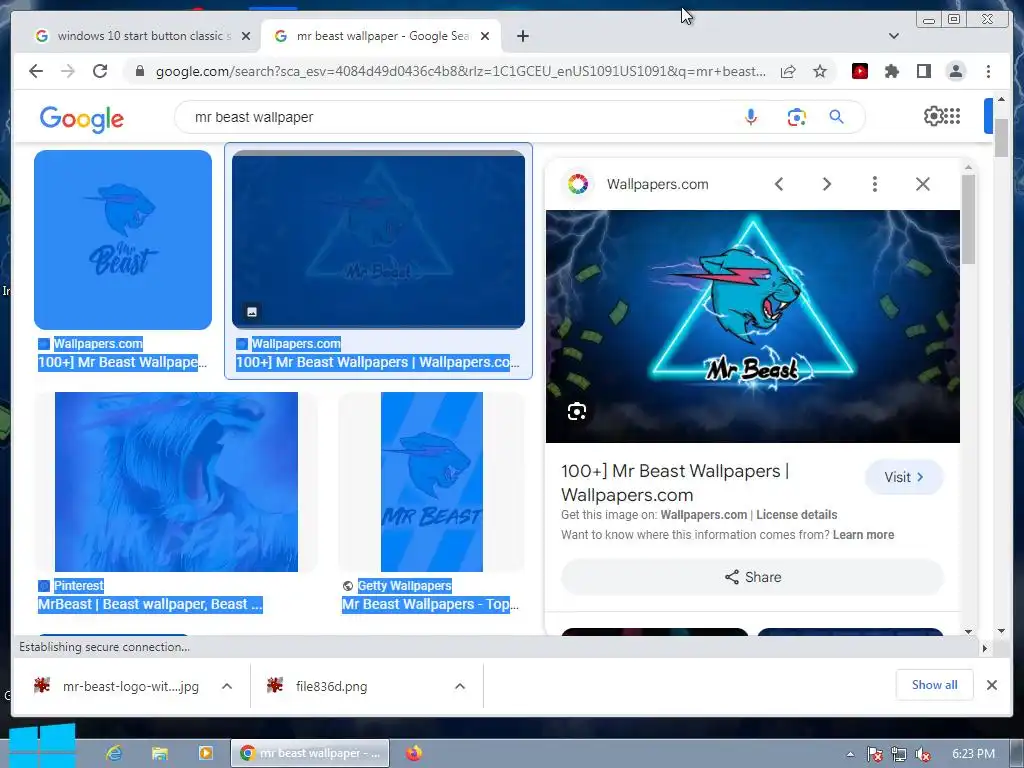Expand options for mr-beast-logo jpg download
The height and width of the screenshot is (768, 1024).
click(x=227, y=686)
